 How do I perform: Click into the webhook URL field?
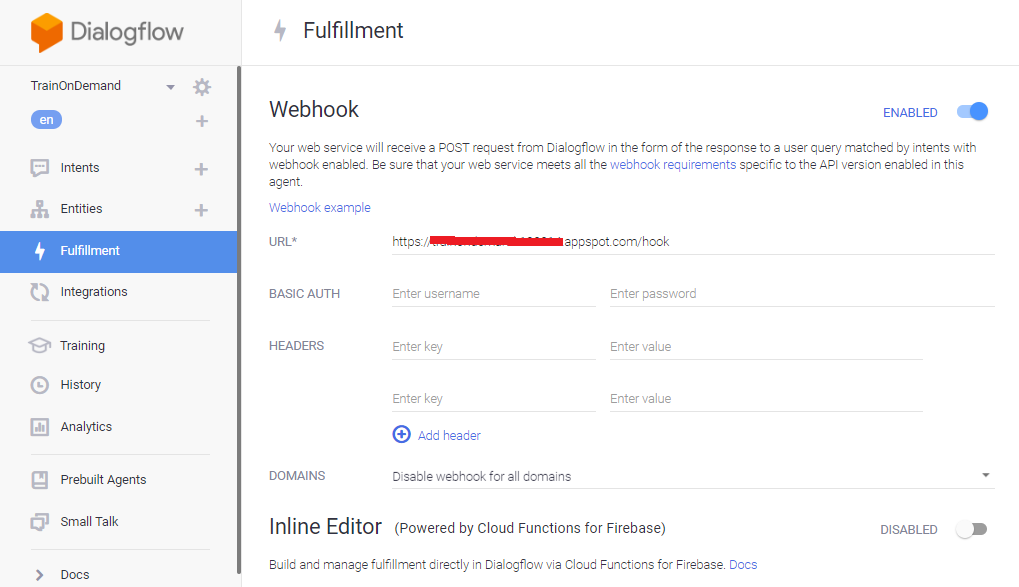pos(693,242)
